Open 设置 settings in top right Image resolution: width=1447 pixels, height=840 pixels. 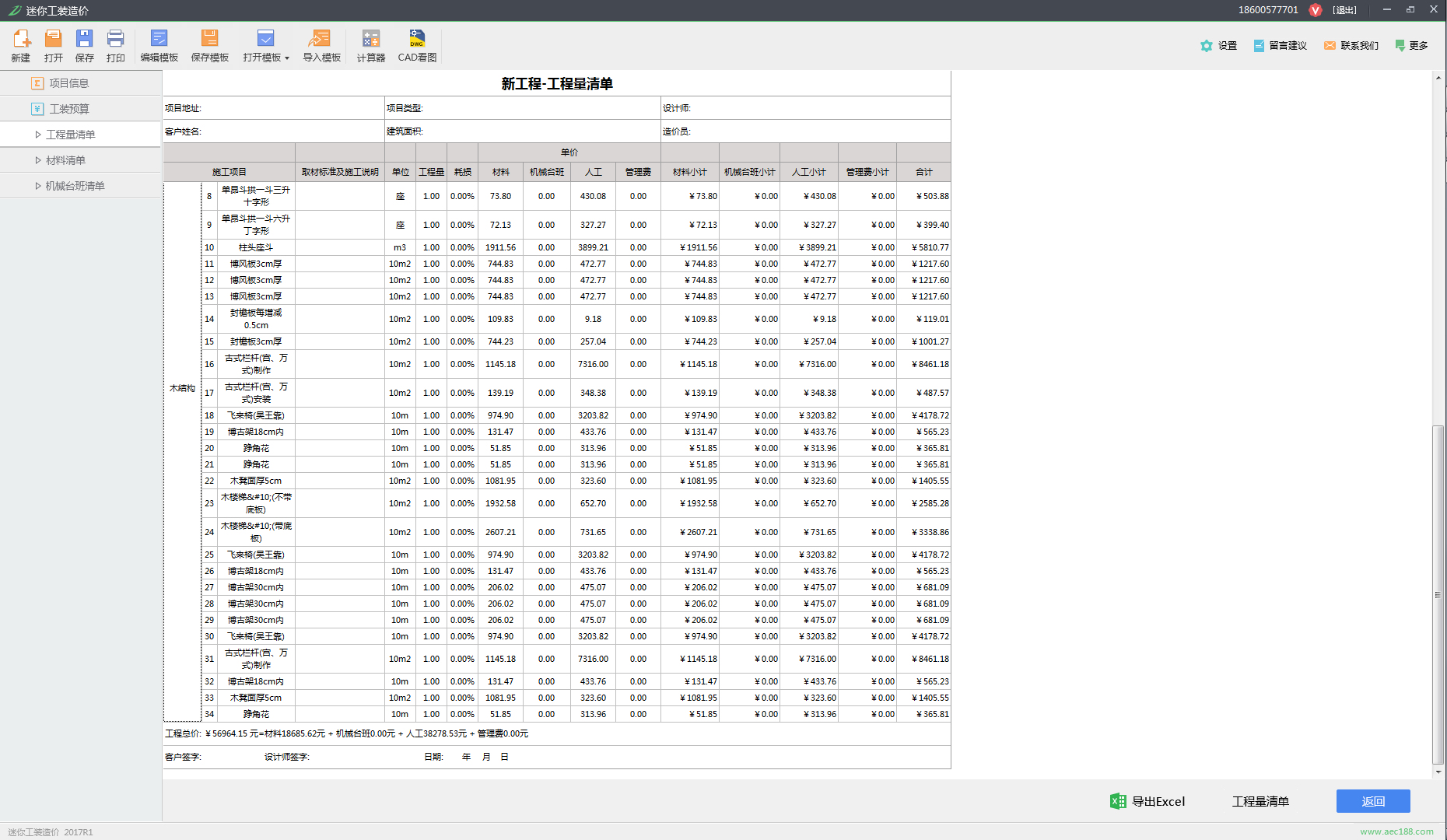[1218, 46]
